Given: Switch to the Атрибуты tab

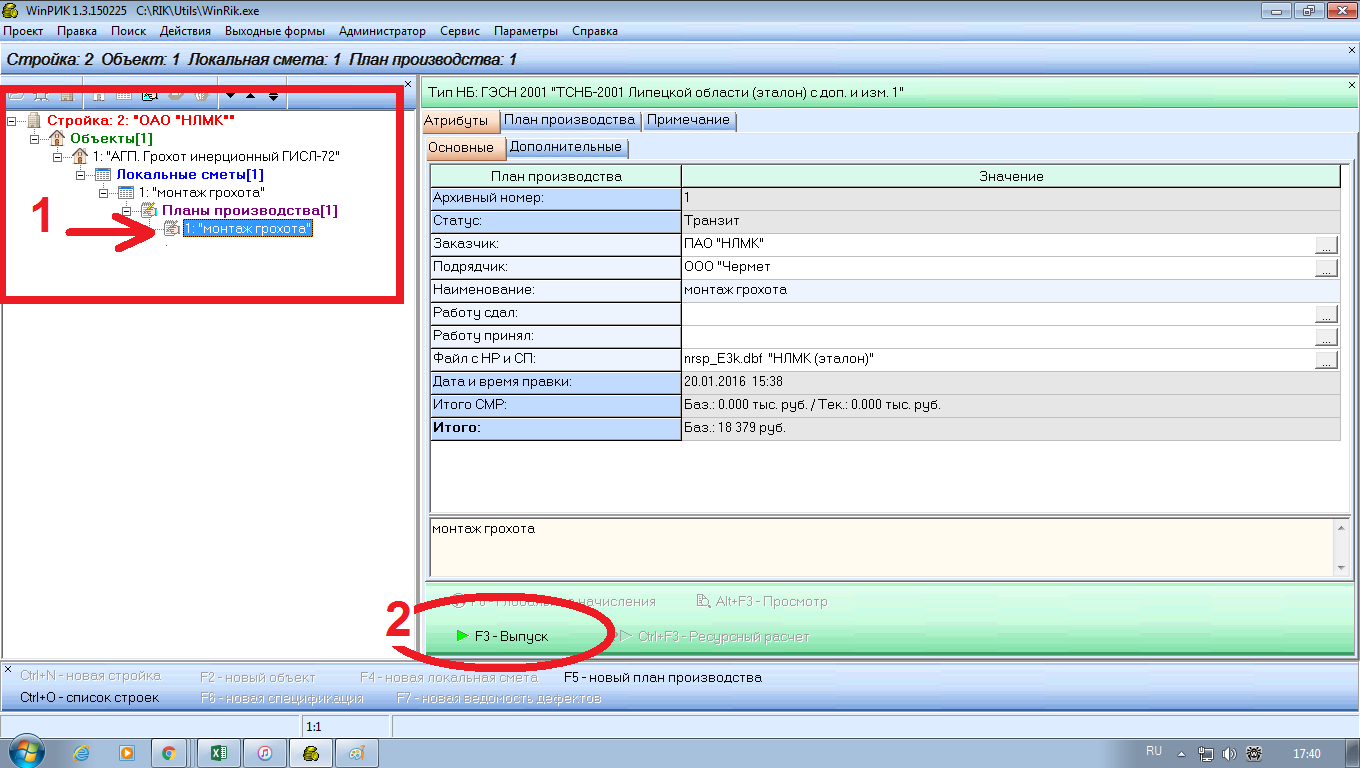Looking at the screenshot, I should tap(461, 121).
